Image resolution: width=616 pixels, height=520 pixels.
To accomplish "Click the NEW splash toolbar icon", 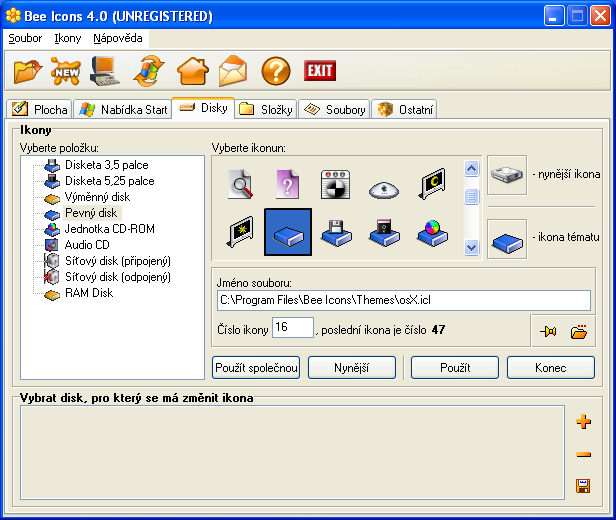I will click(x=66, y=71).
